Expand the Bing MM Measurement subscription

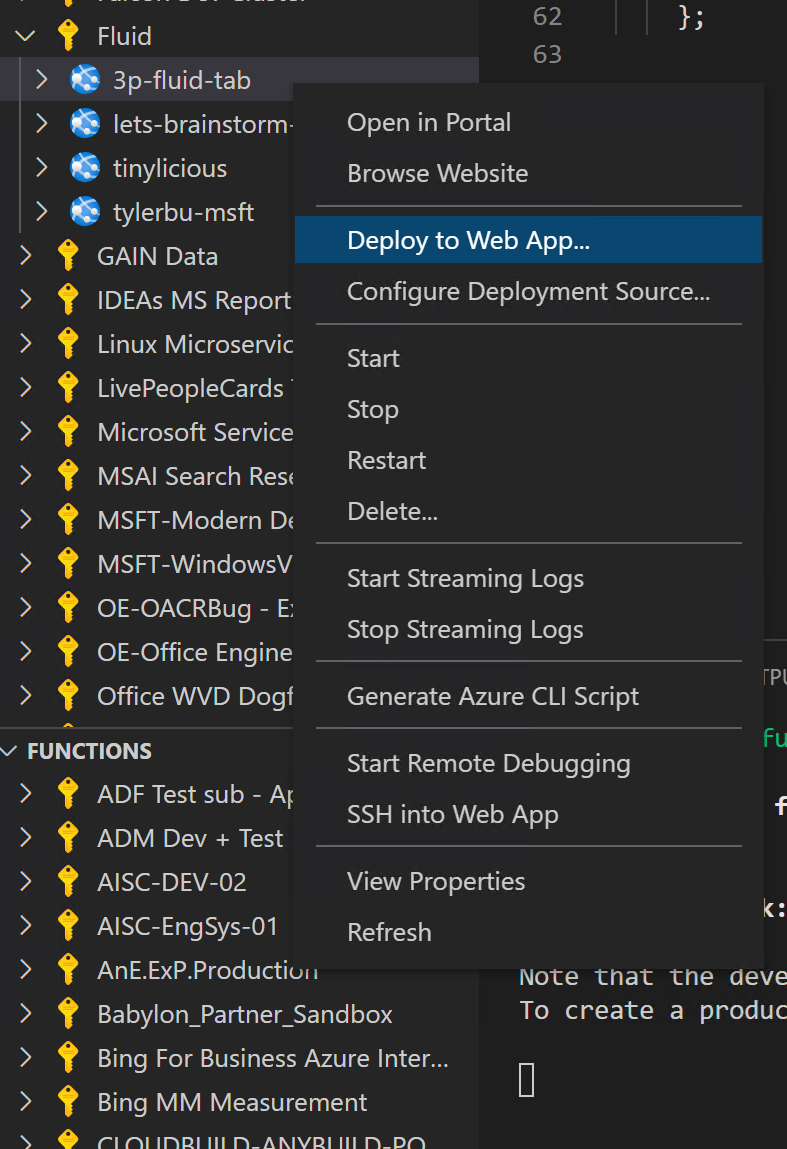[26, 1102]
